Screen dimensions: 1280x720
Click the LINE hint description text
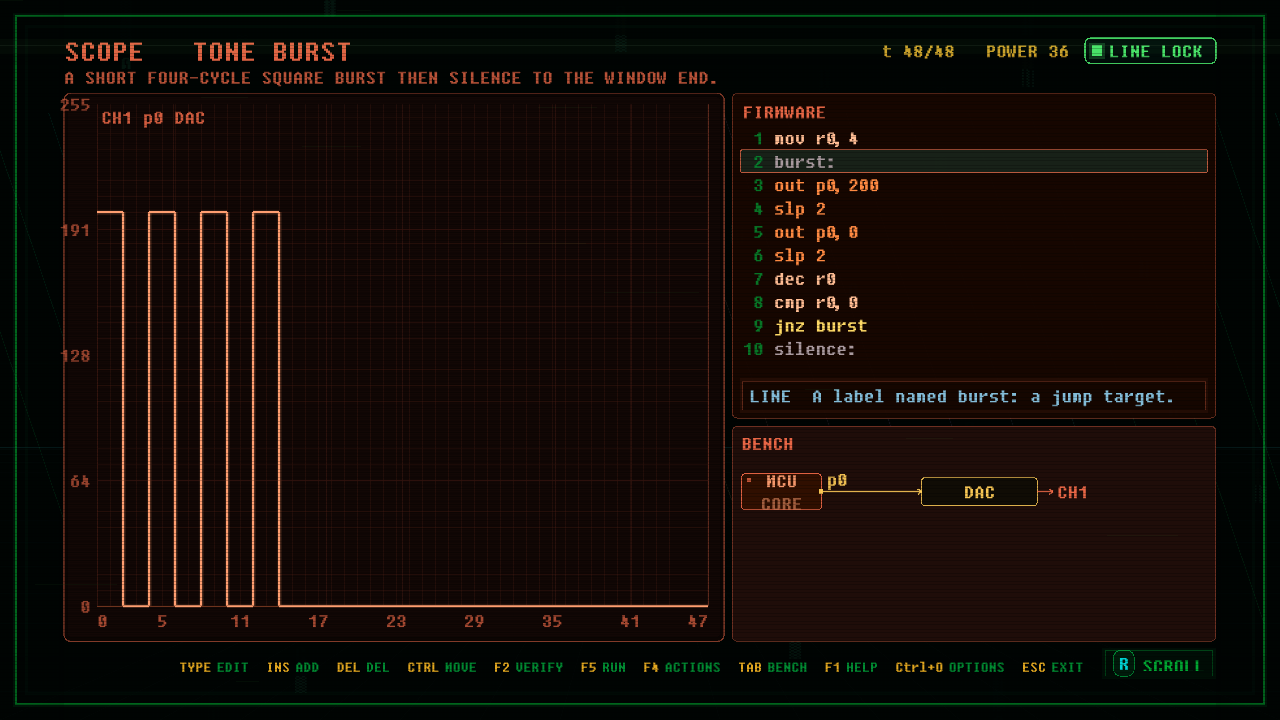(x=974, y=397)
